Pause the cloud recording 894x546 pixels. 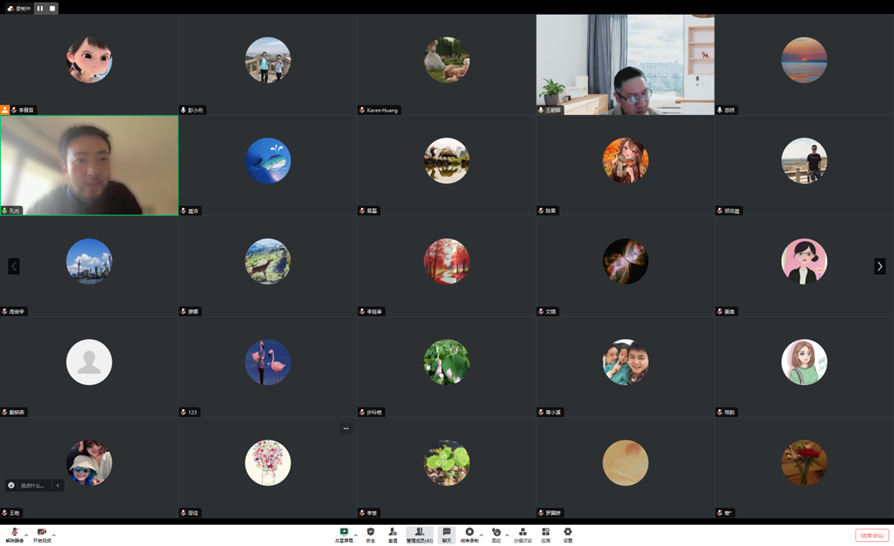(40, 8)
